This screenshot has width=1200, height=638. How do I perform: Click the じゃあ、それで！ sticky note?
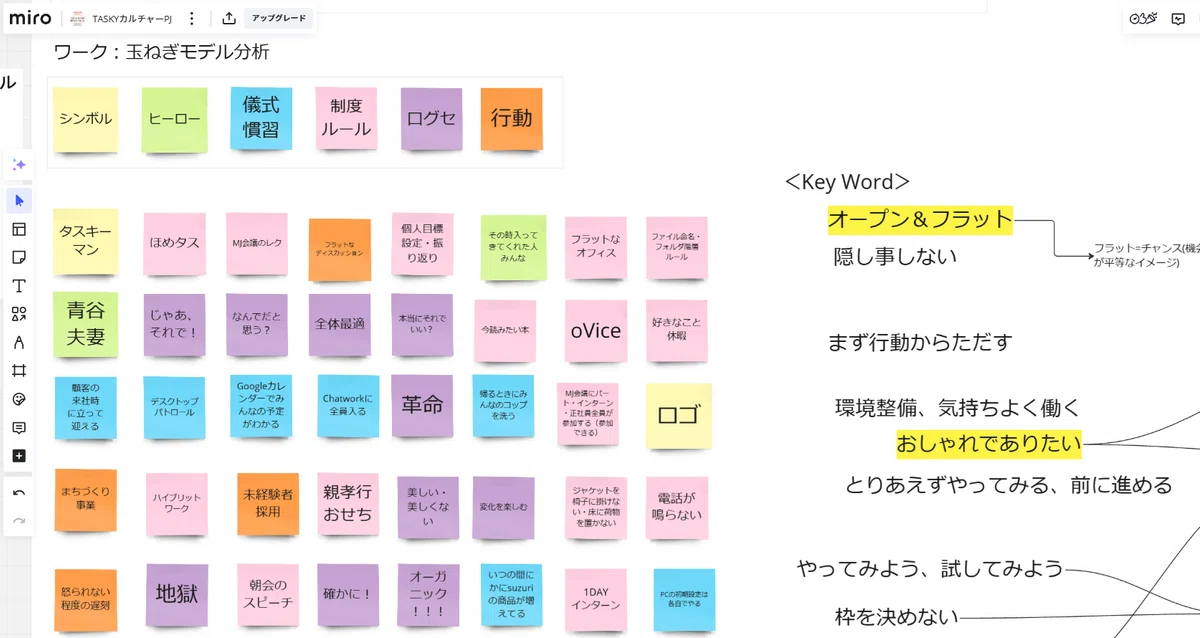[174, 325]
